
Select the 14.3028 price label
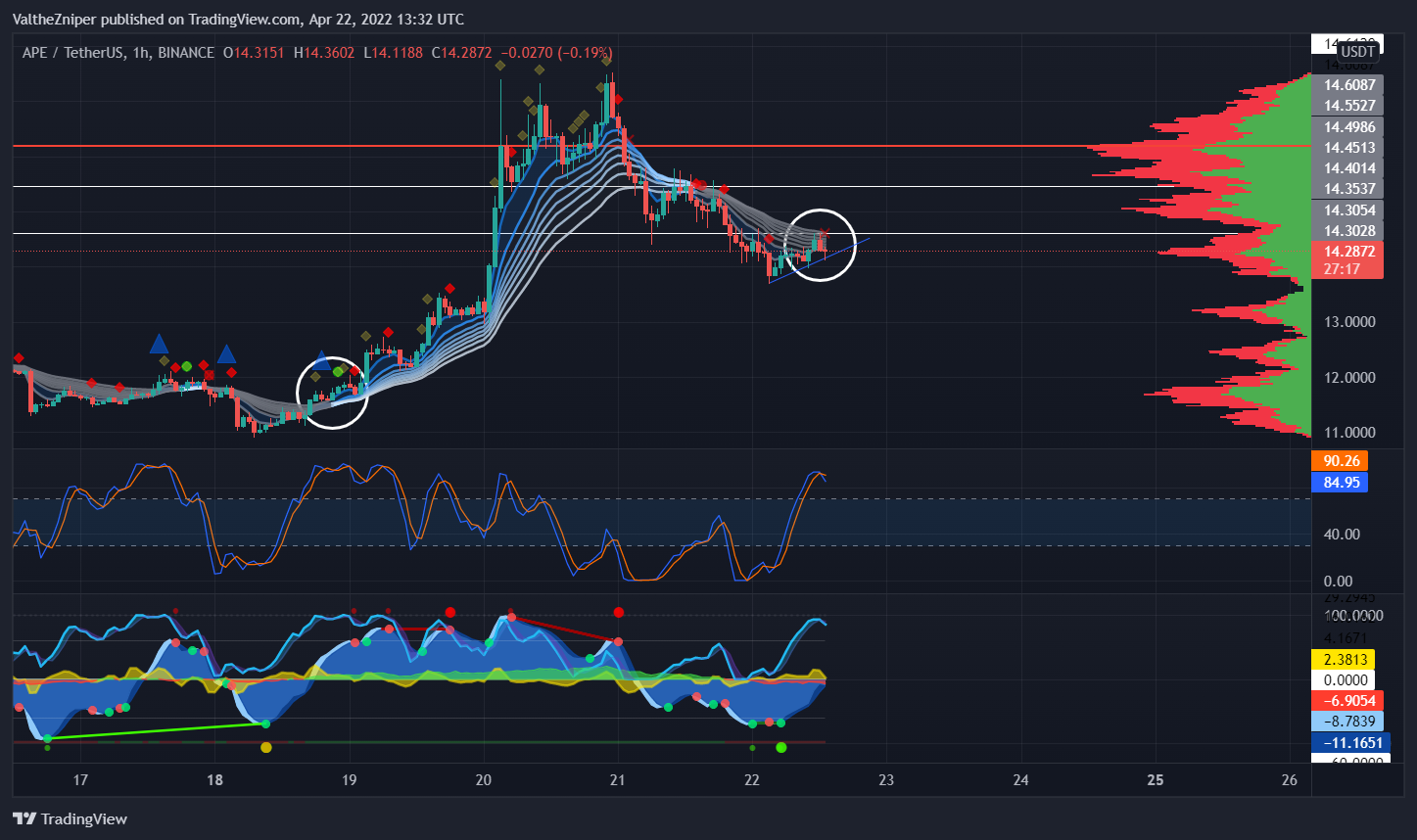tap(1347, 231)
